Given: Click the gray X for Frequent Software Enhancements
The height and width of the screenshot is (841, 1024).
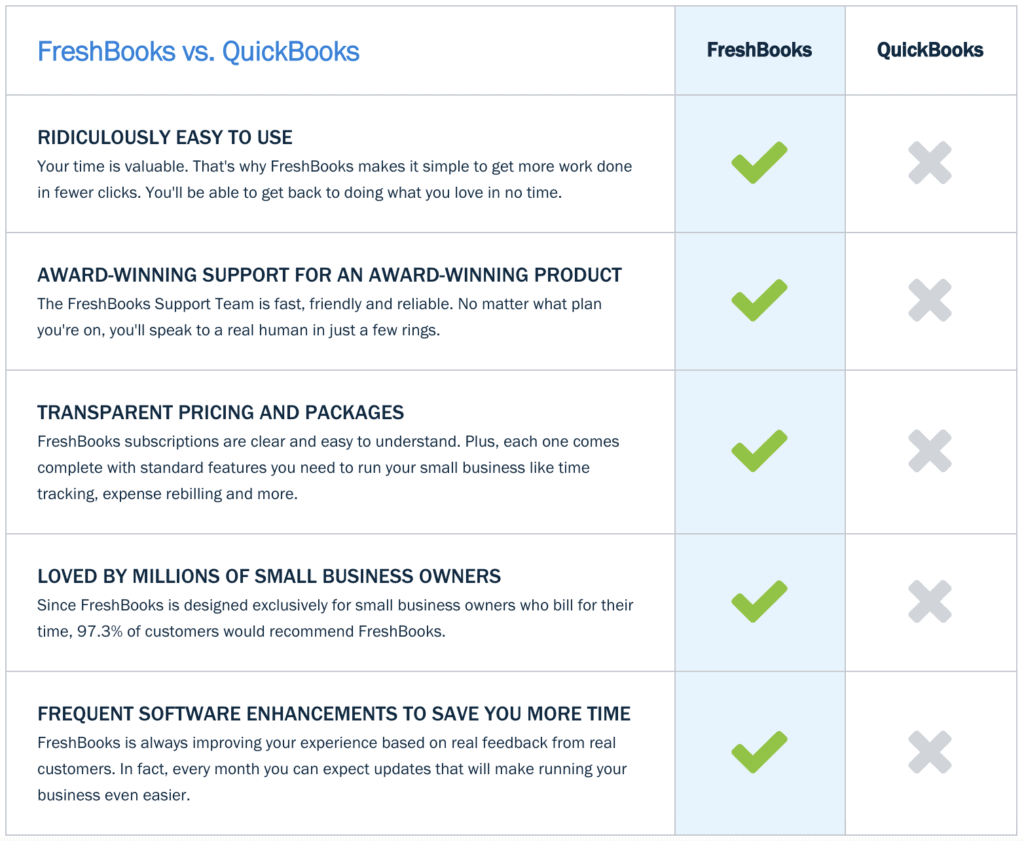Looking at the screenshot, I should 930,752.
